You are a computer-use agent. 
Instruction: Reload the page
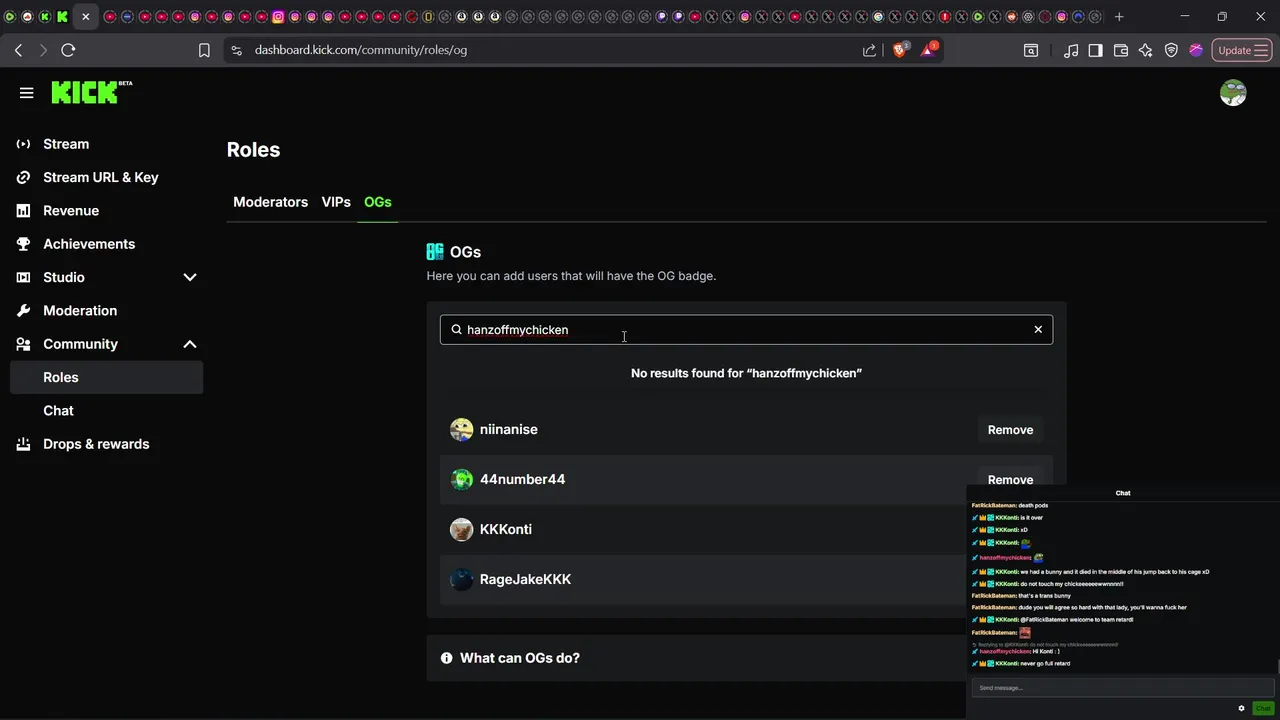(x=68, y=50)
